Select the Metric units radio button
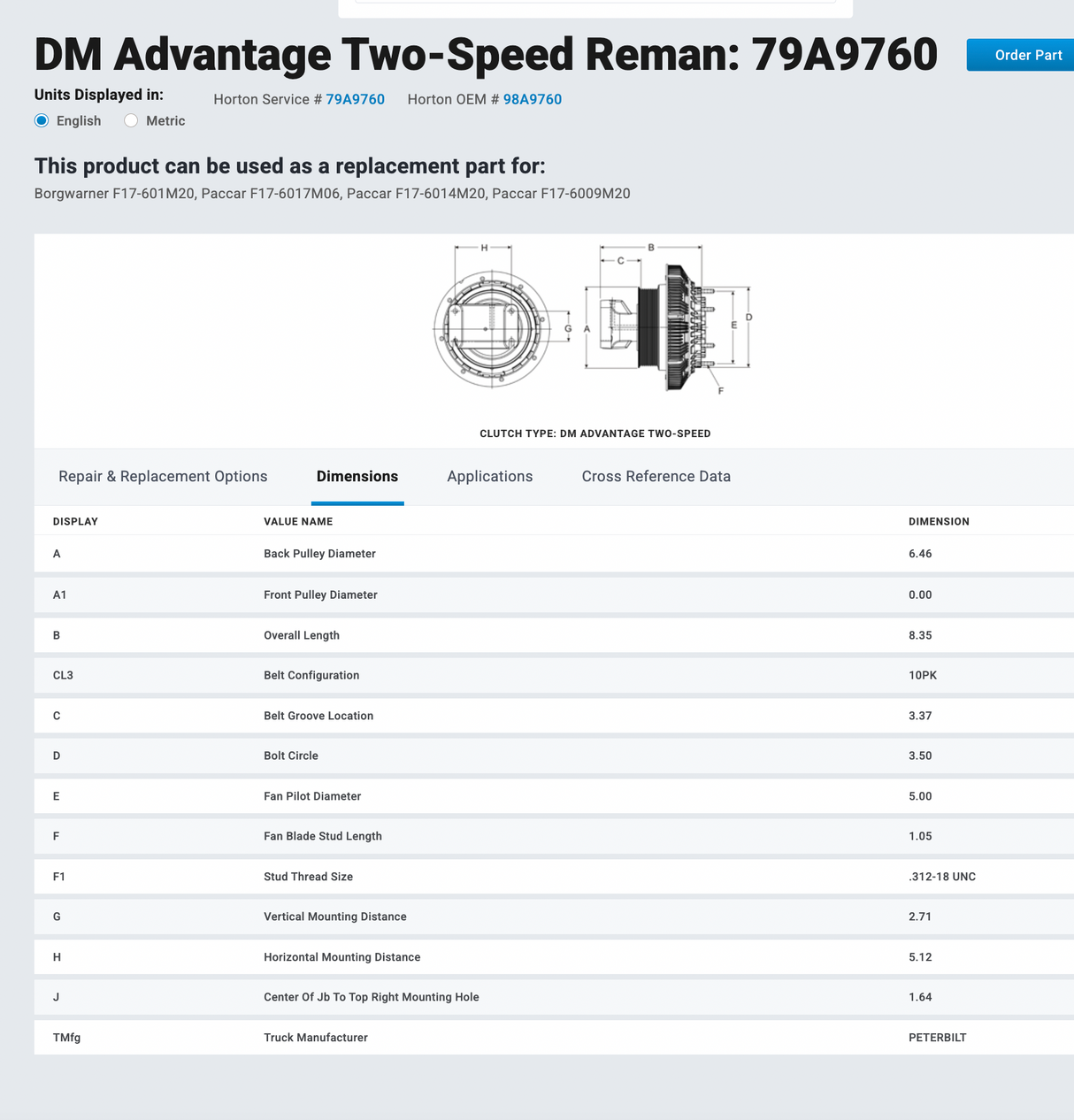Image resolution: width=1074 pixels, height=1120 pixels. tap(131, 120)
